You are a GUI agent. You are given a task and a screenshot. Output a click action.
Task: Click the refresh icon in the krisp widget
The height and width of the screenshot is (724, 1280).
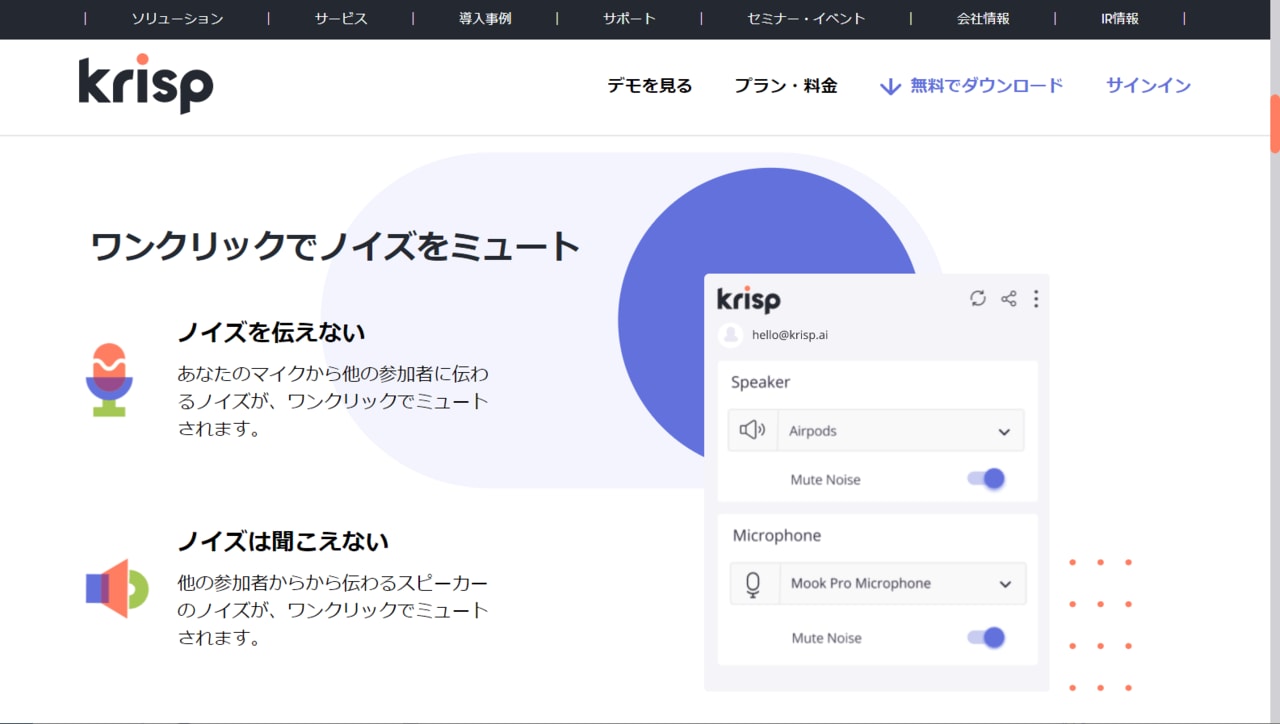click(x=978, y=298)
